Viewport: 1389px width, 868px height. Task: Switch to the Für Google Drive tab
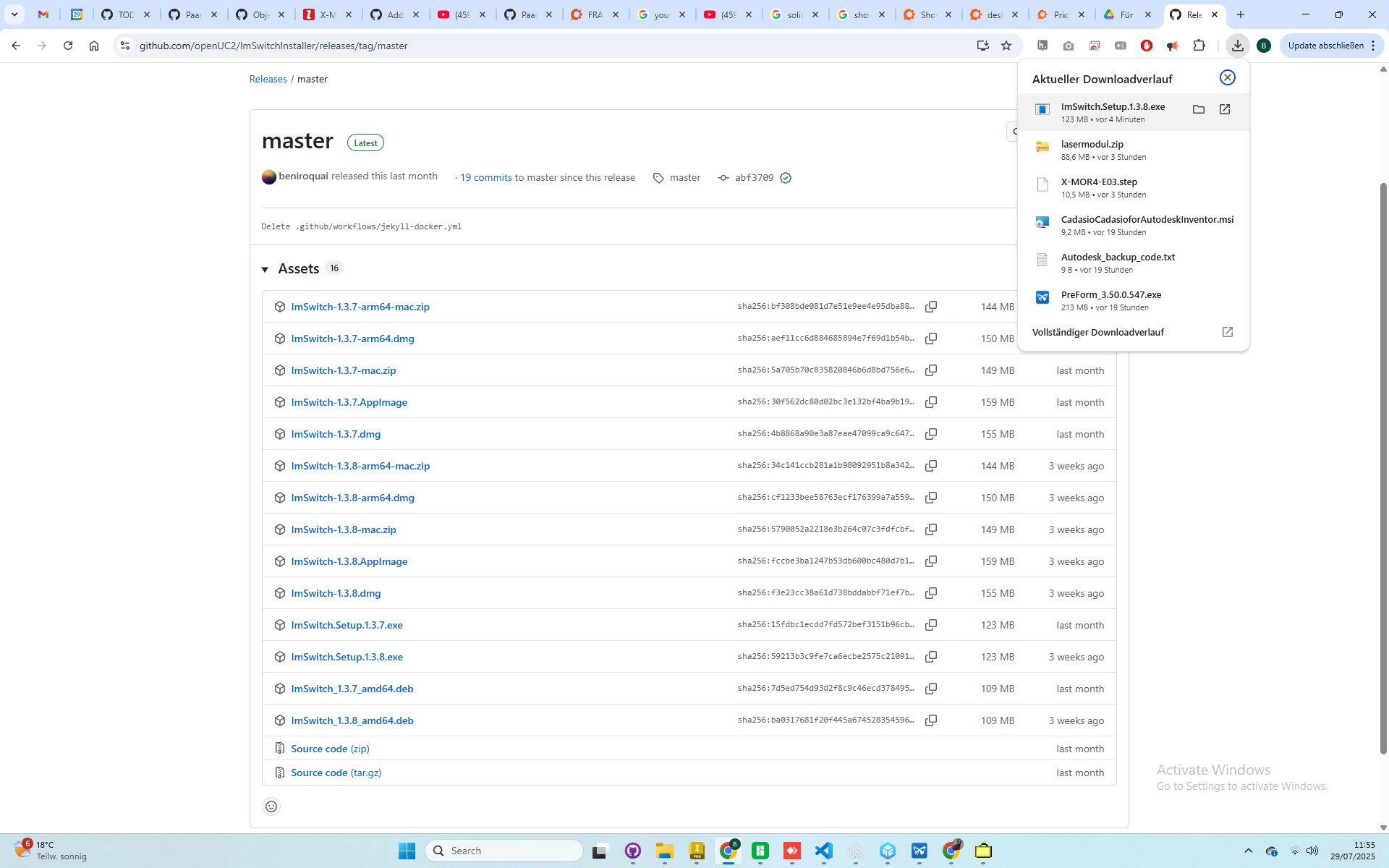1127,14
